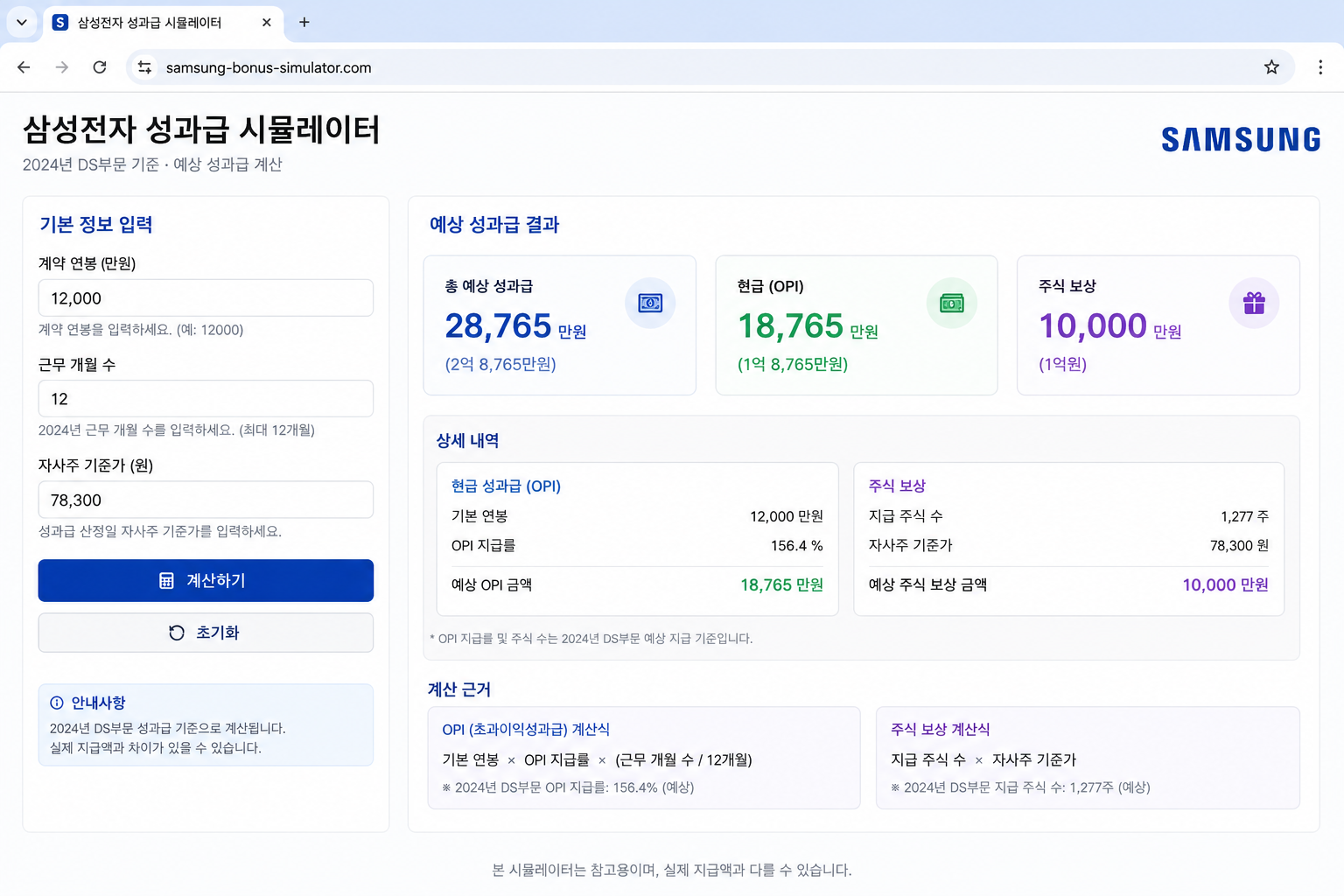Click the 계약 연봉 input field
1344x896 pixels.
click(206, 298)
